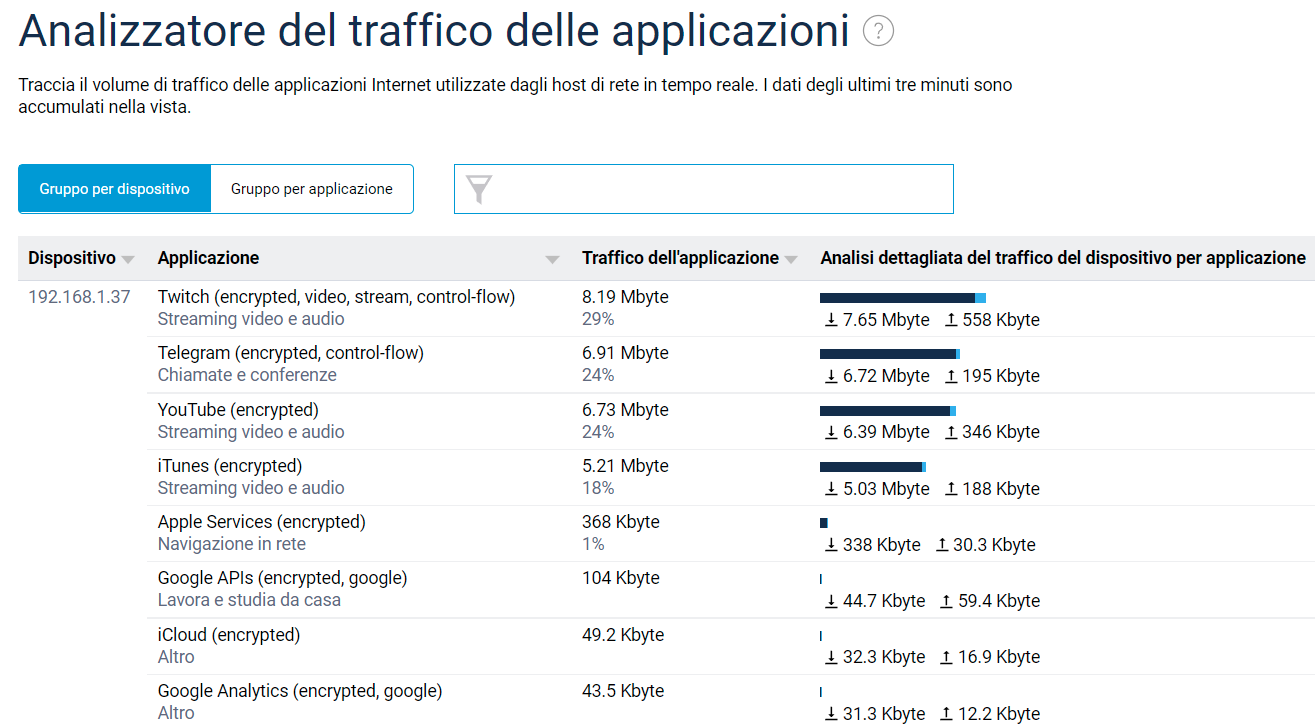Click the help question mark icon
Screen dimensions: 1315x727
(x=877, y=32)
